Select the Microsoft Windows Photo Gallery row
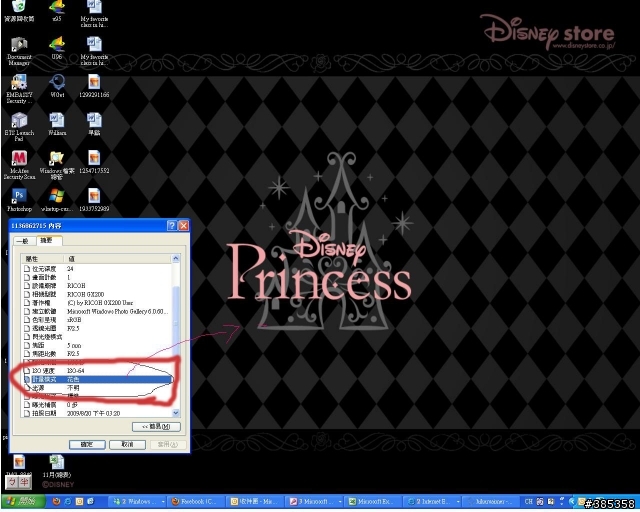The image size is (640, 512). [x=97, y=311]
